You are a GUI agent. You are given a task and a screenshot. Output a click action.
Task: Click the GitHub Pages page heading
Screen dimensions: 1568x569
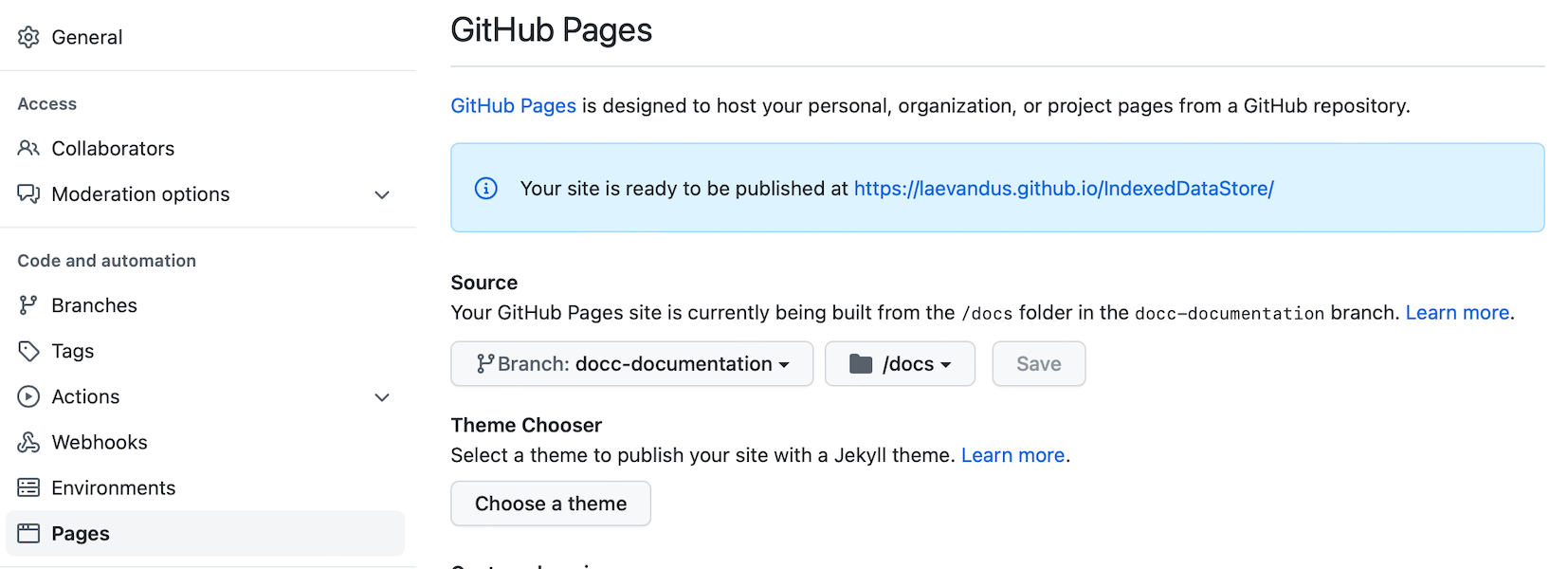pos(552,30)
